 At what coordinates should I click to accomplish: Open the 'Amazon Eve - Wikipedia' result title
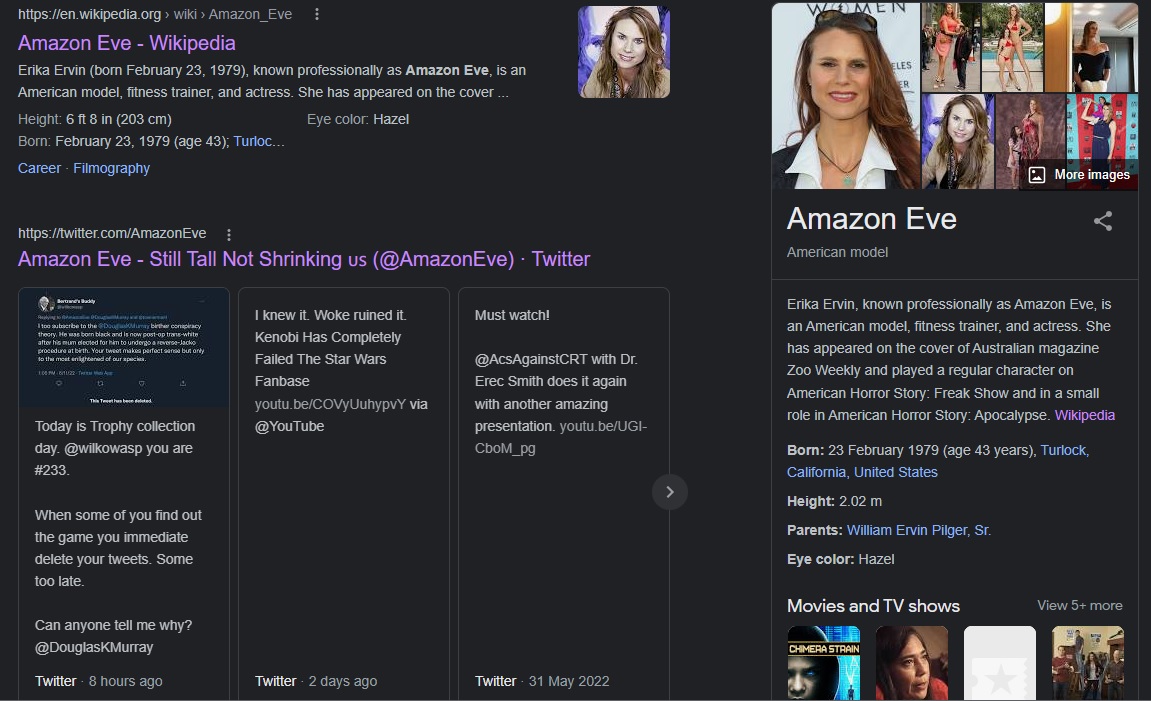126,43
